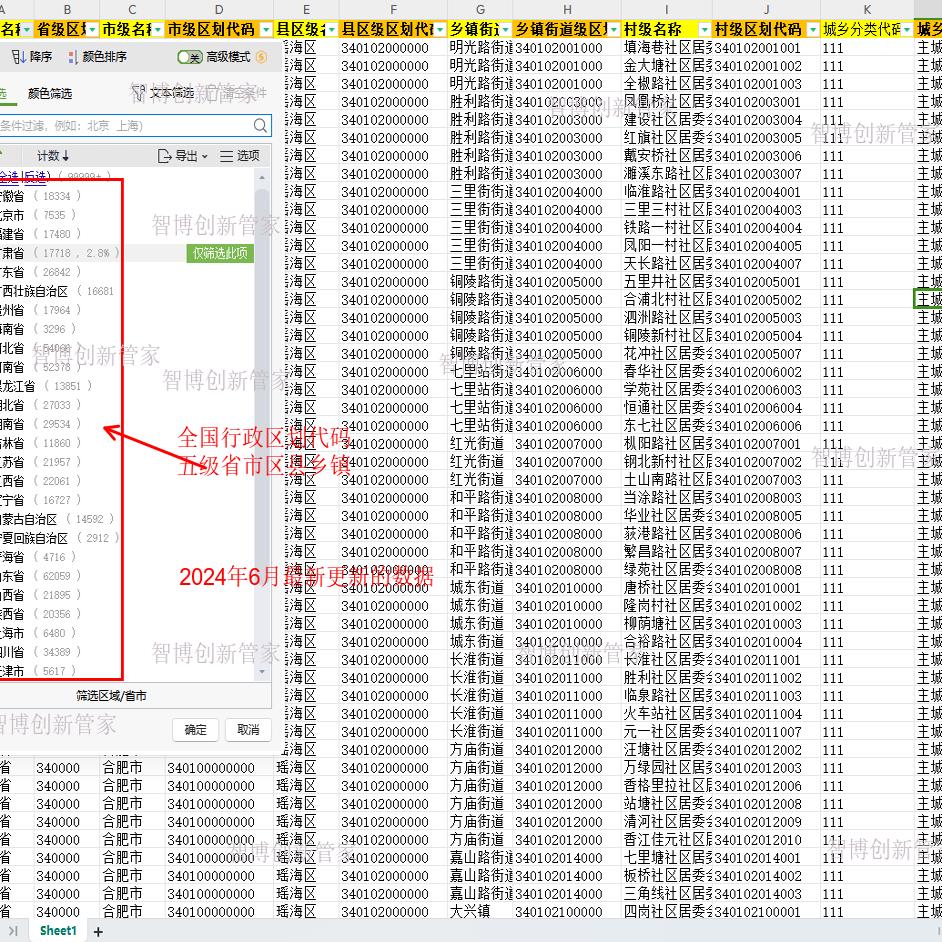The height and width of the screenshot is (942, 942).
Task: Click the new sheet plus icon
Action: 95,931
